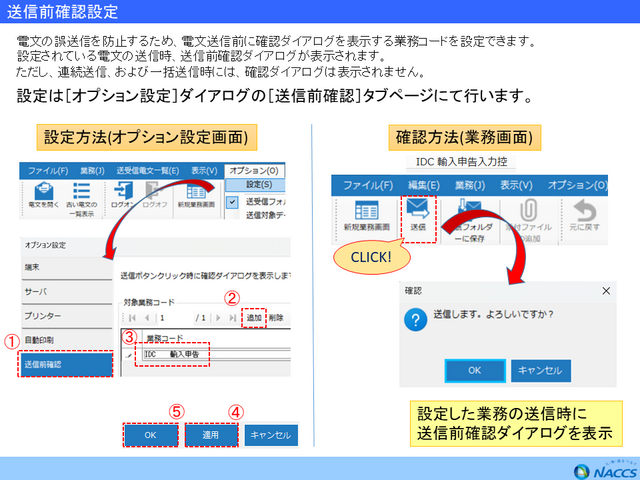Screen dimensions: 640x480
Task: Click the 元に戻す undo arrow icon
Action: 584,210
